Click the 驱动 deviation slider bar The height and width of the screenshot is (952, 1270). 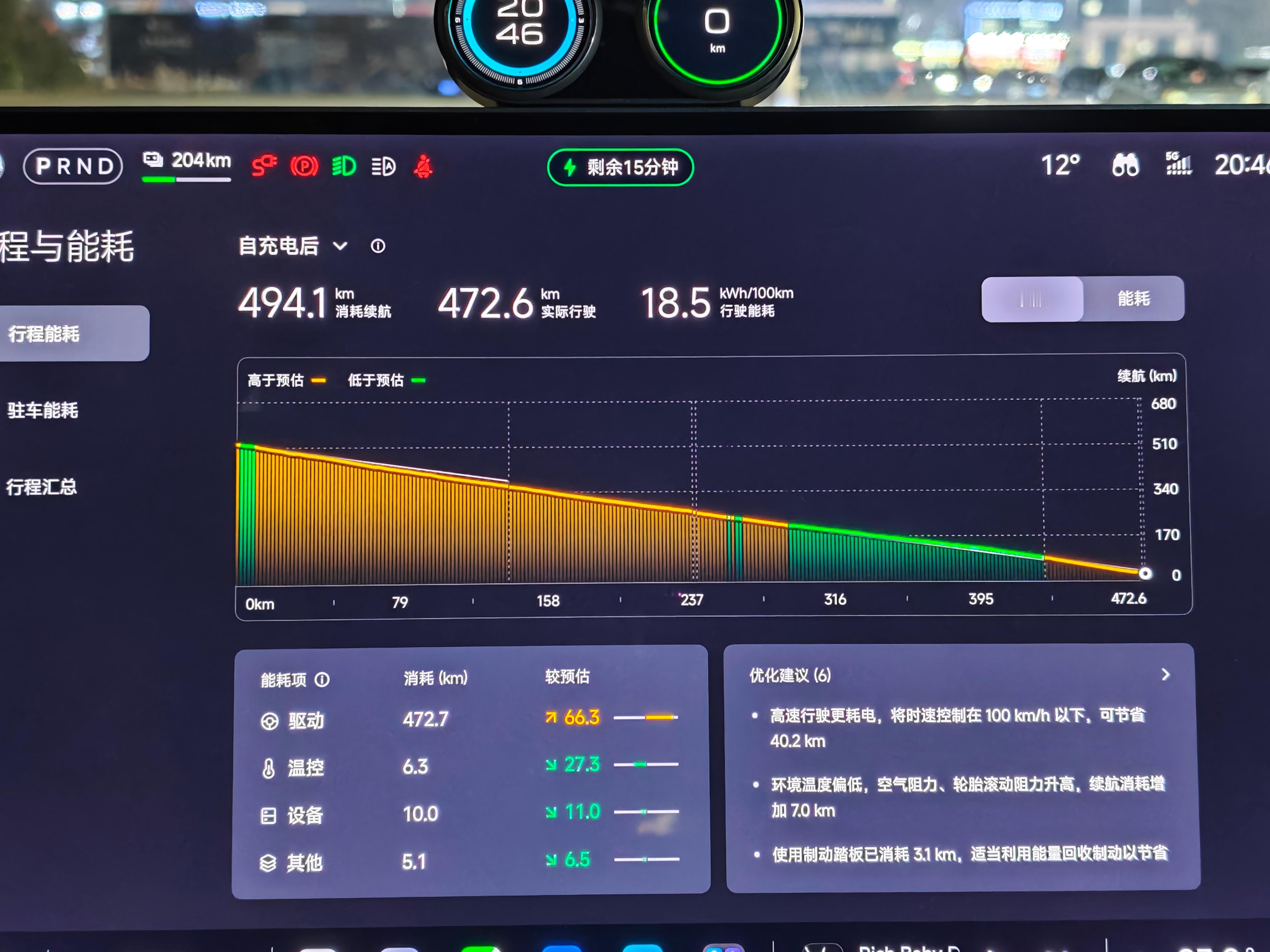pos(646,717)
